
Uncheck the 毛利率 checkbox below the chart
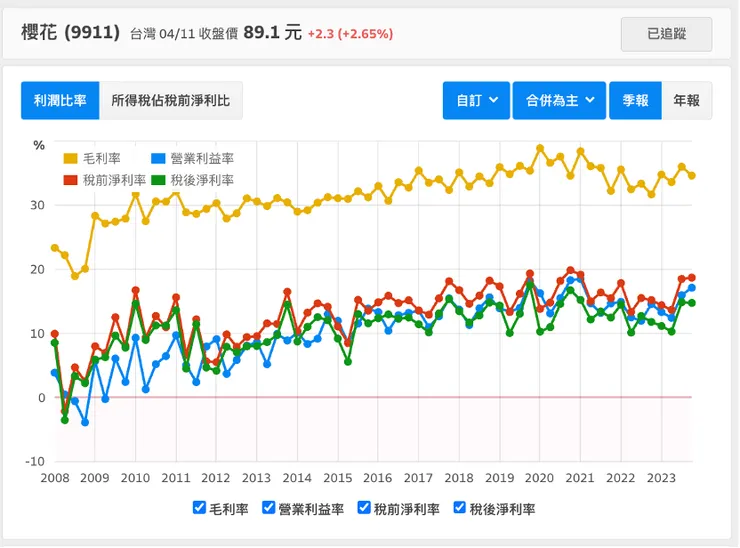pyautogui.click(x=199, y=508)
